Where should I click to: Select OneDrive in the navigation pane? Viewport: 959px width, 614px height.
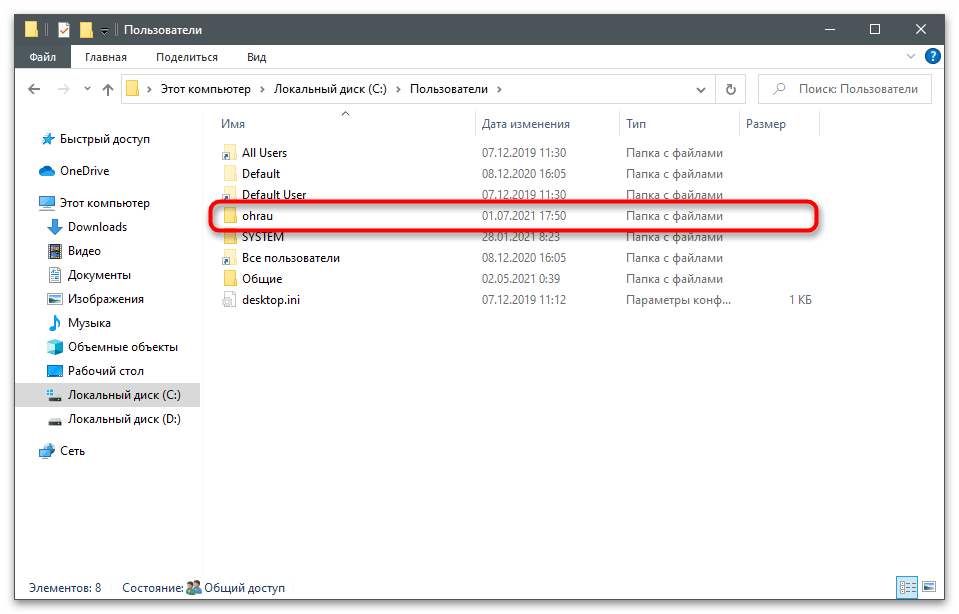(x=84, y=171)
